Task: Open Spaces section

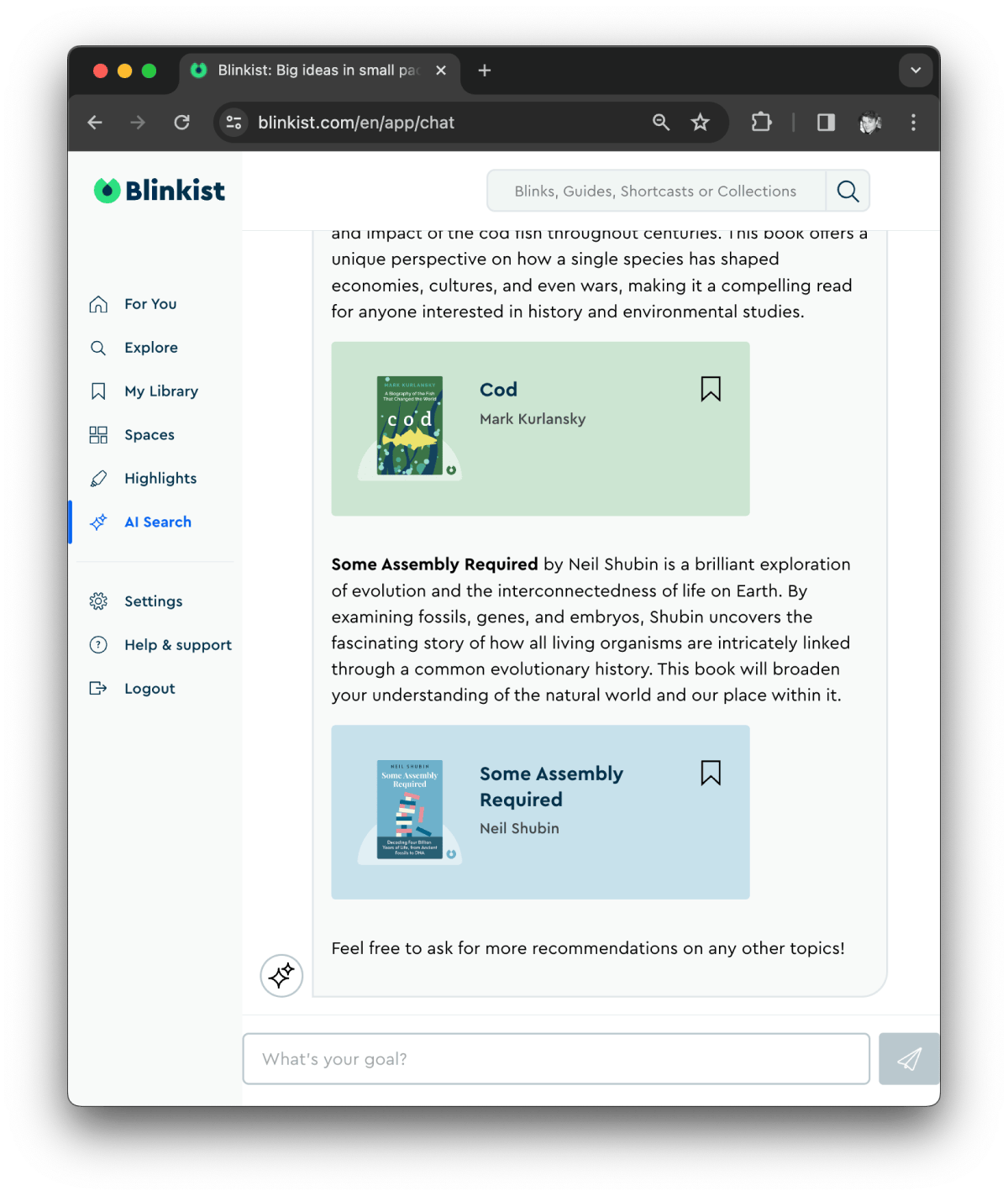Action: [x=150, y=435]
